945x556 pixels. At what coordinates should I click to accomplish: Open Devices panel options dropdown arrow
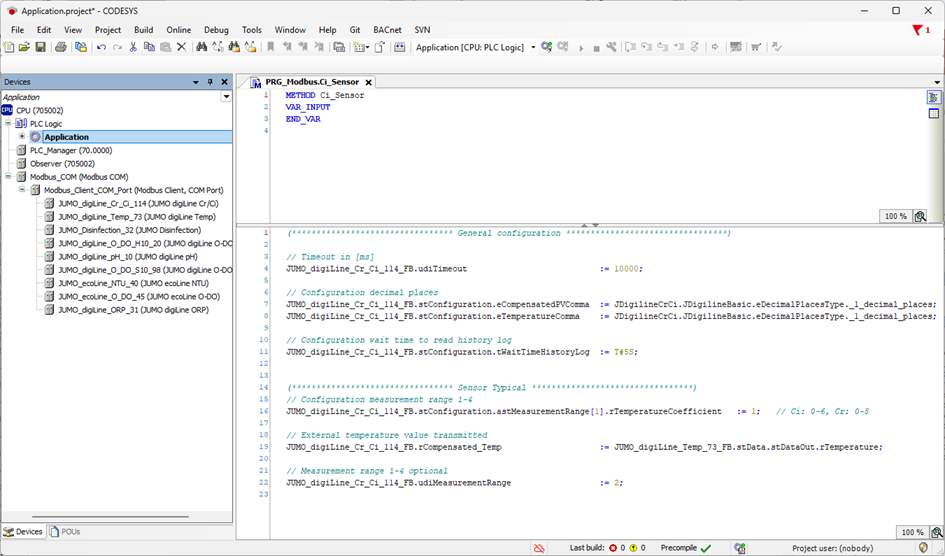(x=196, y=82)
